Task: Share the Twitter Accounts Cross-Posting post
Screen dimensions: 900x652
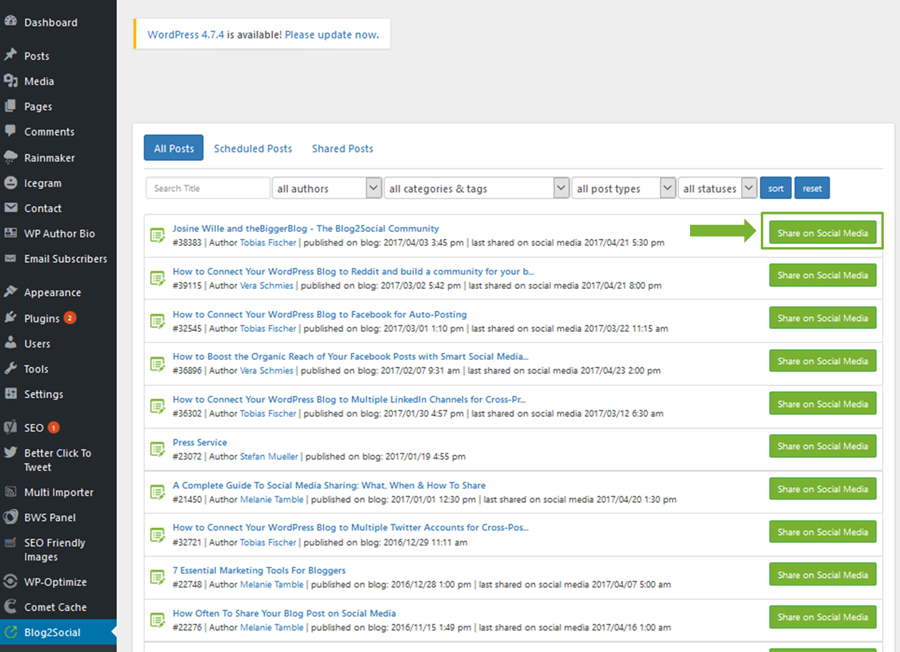Action: [823, 532]
